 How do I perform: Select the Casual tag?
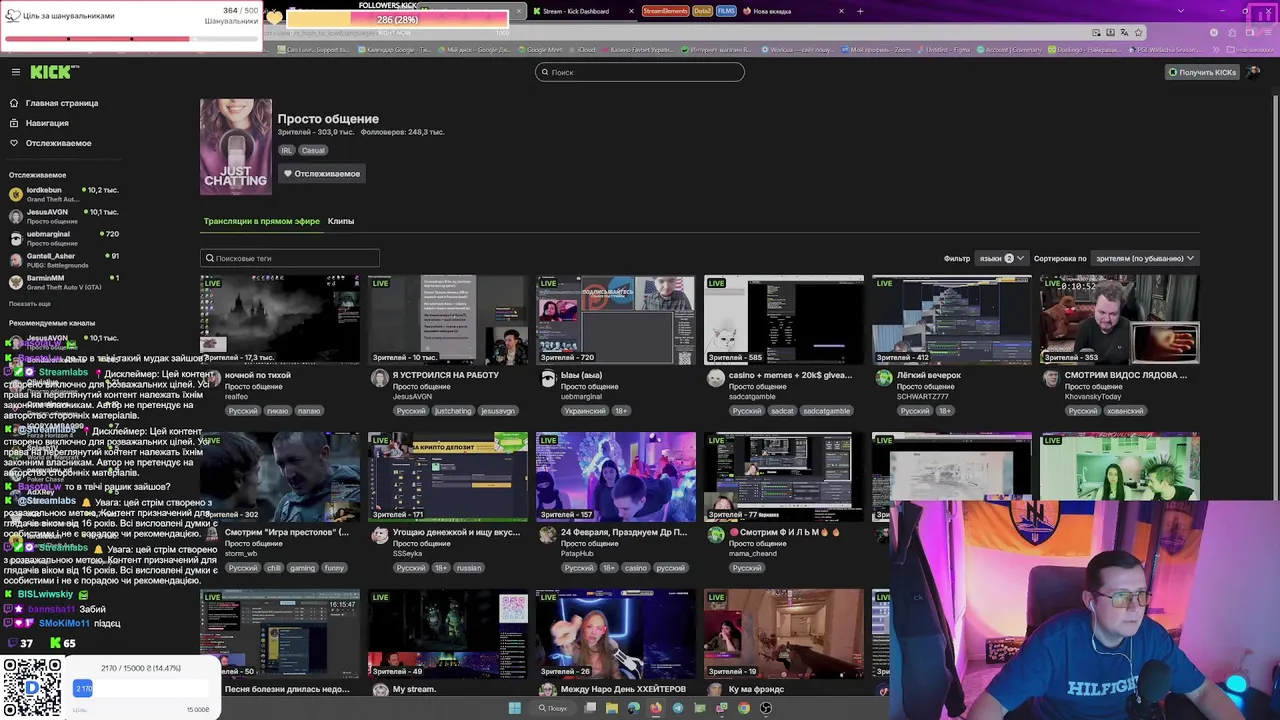click(313, 150)
